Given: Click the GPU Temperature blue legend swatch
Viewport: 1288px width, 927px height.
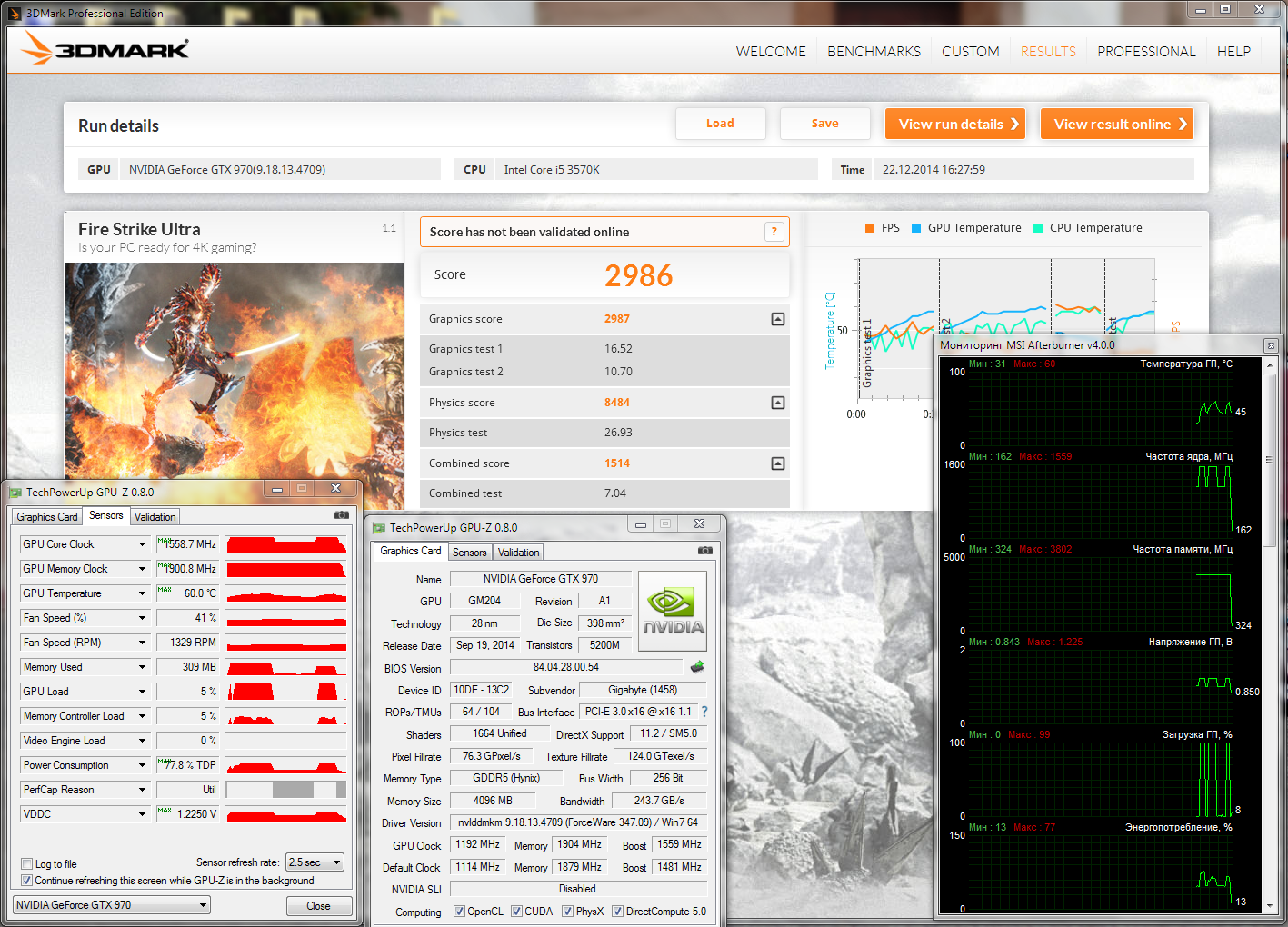Looking at the screenshot, I should pos(916,228).
